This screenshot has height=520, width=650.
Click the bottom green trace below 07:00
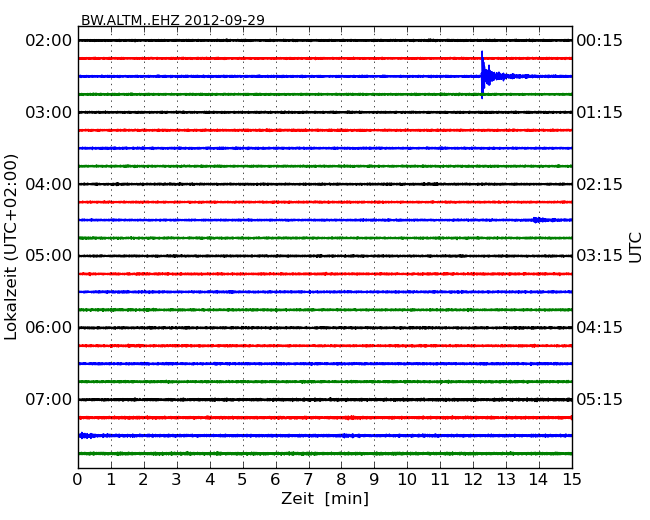tap(325, 454)
